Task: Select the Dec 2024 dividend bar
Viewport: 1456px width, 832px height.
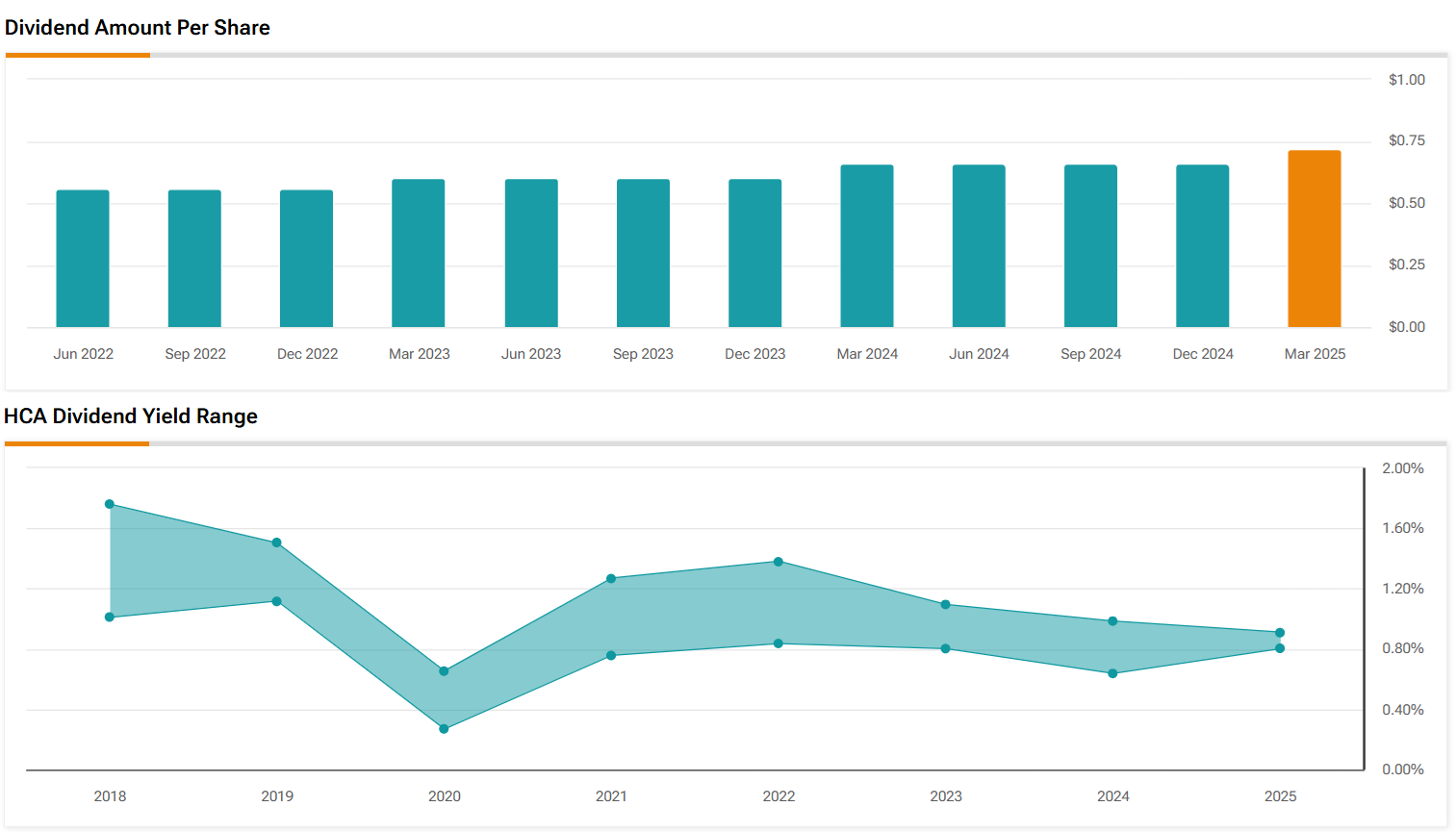Action: click(x=1202, y=246)
